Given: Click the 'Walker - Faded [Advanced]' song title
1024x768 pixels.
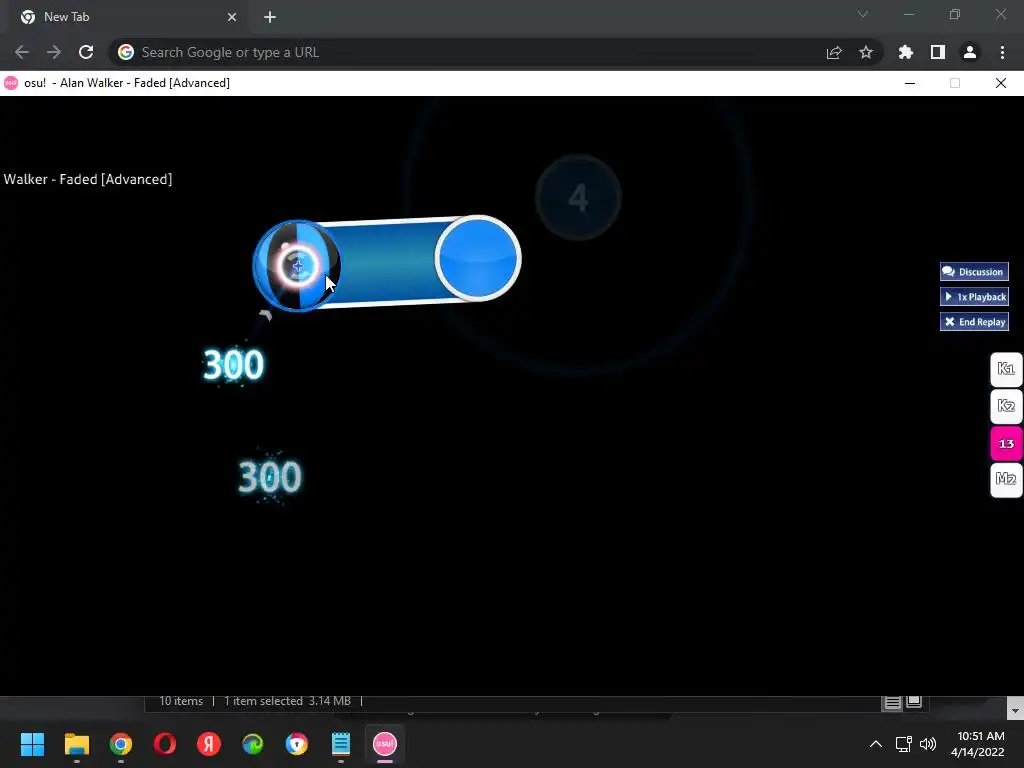Looking at the screenshot, I should (x=88, y=179).
